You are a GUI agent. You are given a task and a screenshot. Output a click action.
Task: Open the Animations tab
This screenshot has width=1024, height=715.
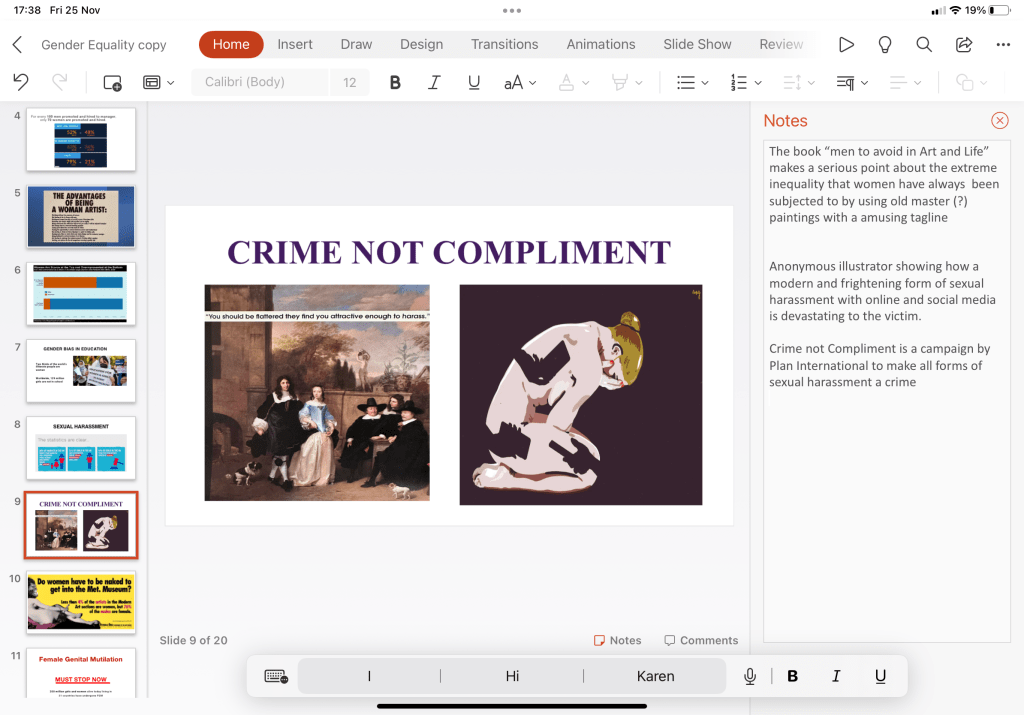(x=601, y=44)
